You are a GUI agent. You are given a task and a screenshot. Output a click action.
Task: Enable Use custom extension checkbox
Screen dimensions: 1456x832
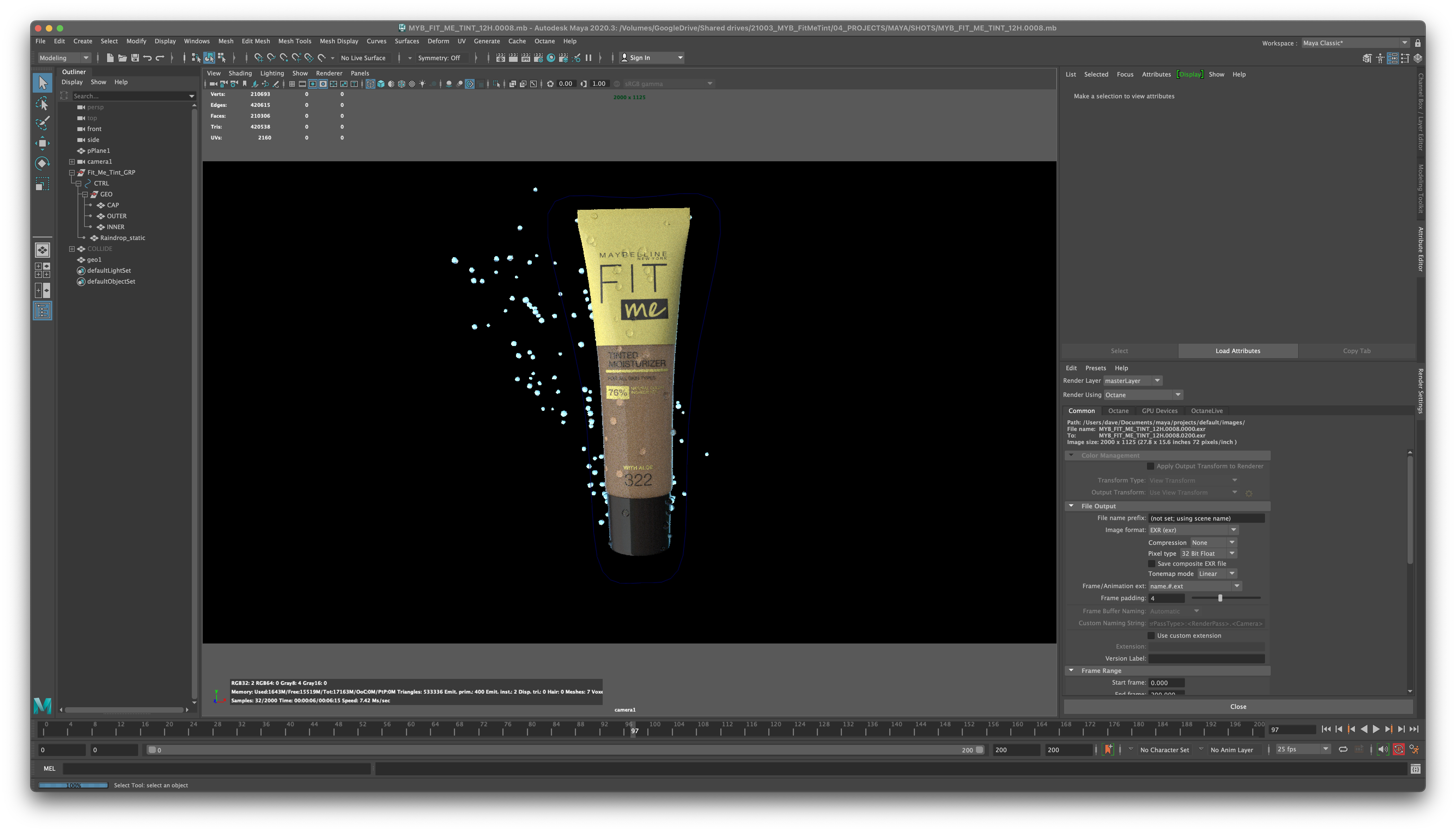pyautogui.click(x=1151, y=635)
